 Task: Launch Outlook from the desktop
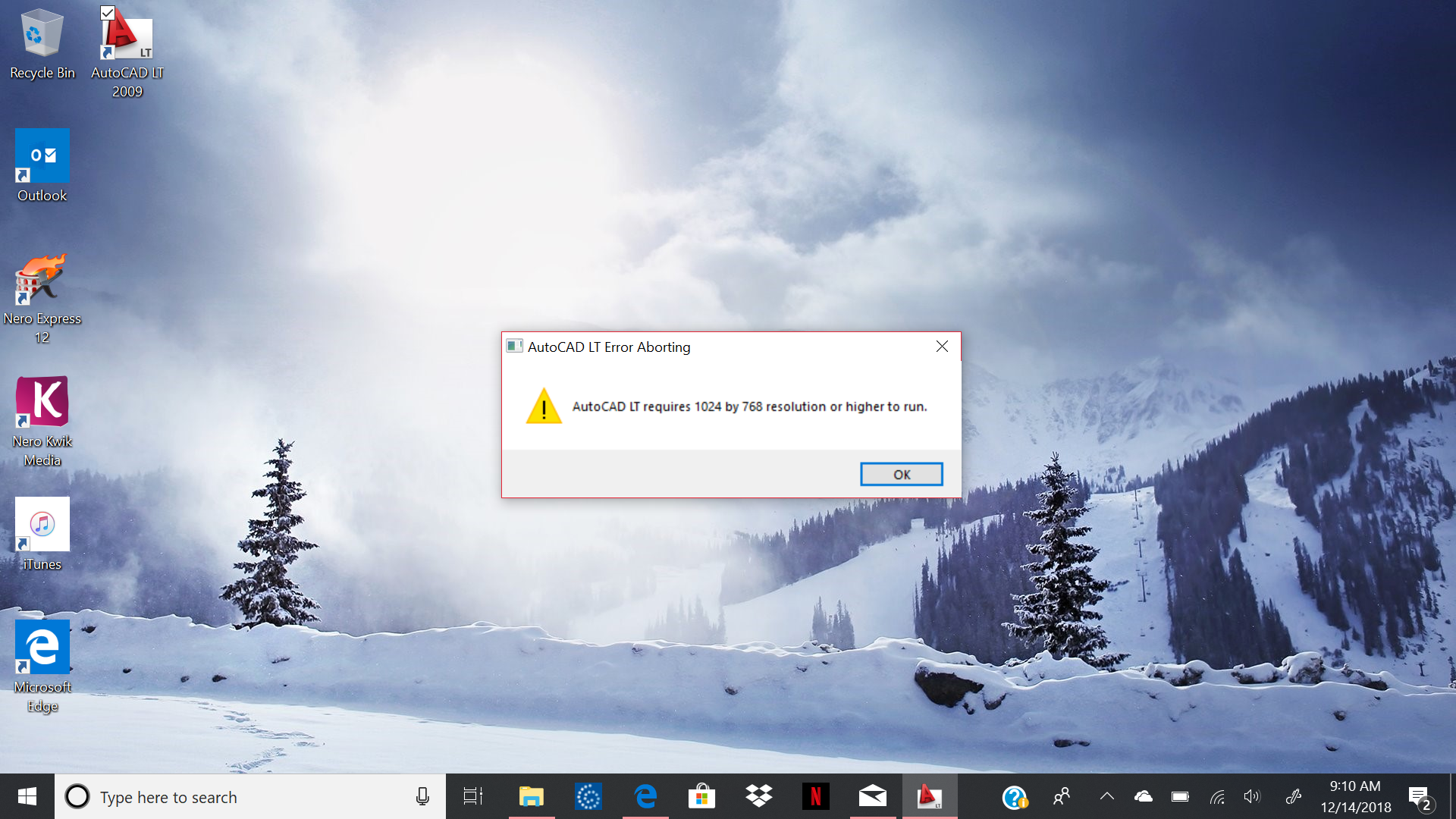[x=42, y=155]
